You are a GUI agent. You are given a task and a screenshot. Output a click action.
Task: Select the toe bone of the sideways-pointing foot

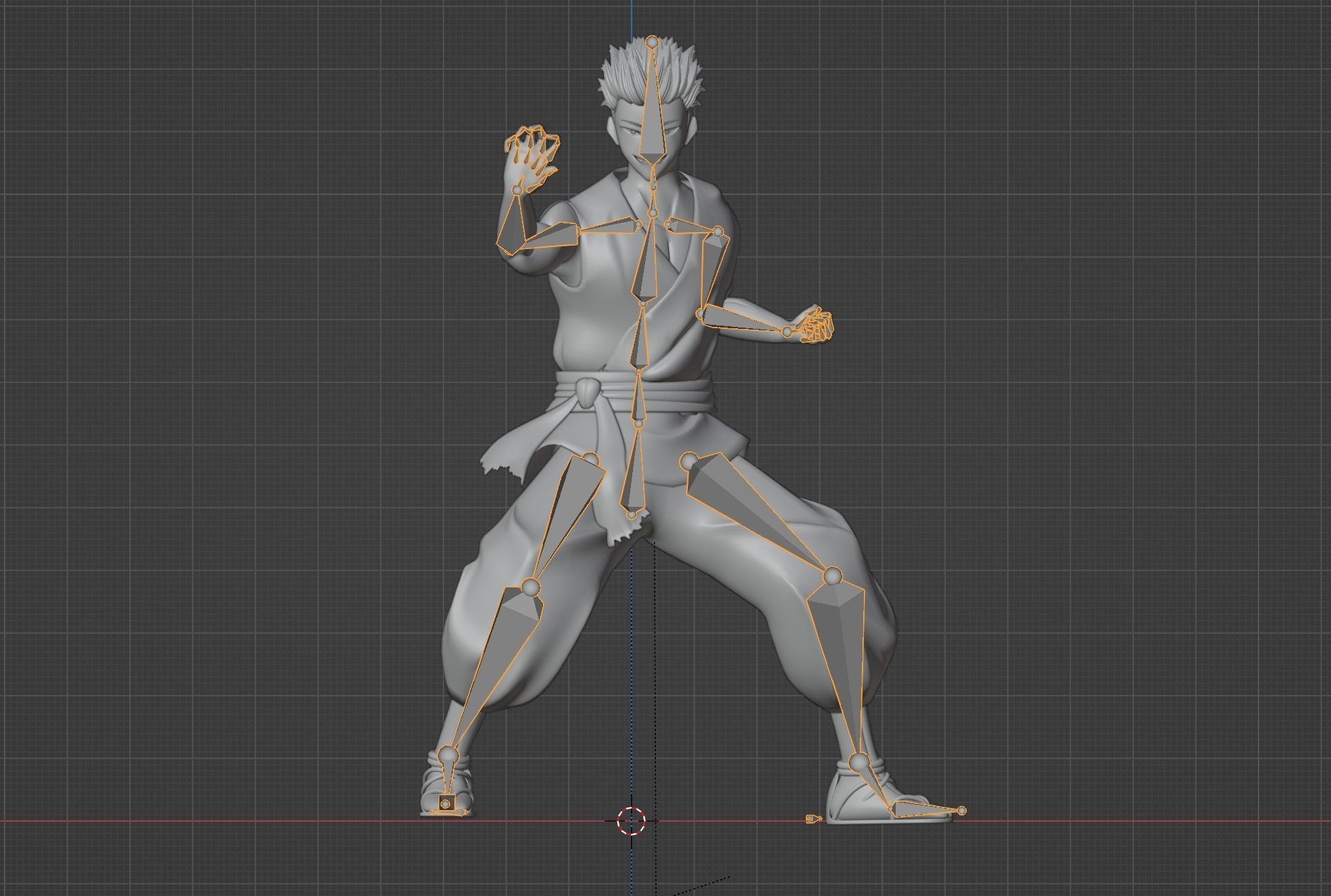[925, 808]
